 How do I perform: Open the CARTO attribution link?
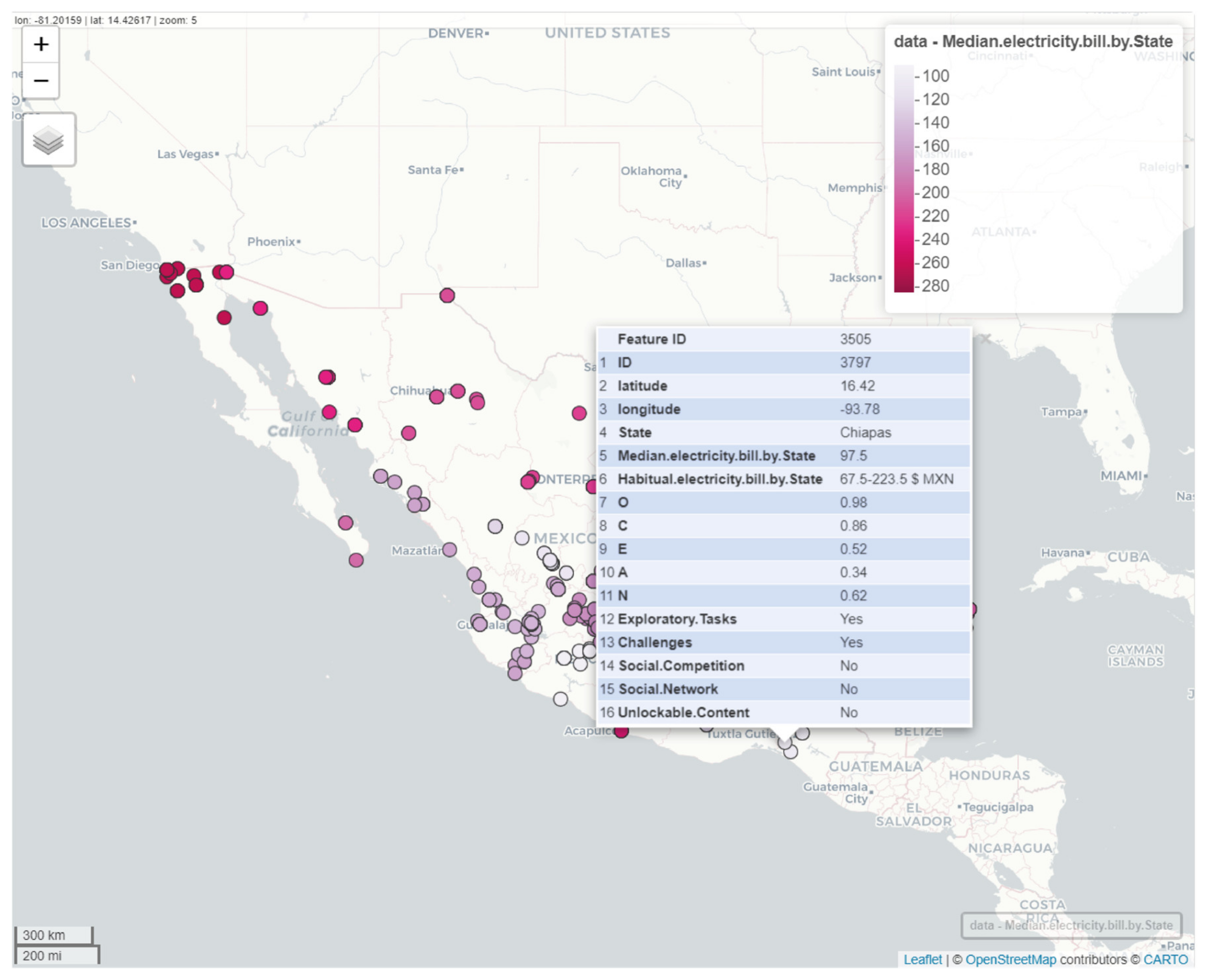[1165, 960]
